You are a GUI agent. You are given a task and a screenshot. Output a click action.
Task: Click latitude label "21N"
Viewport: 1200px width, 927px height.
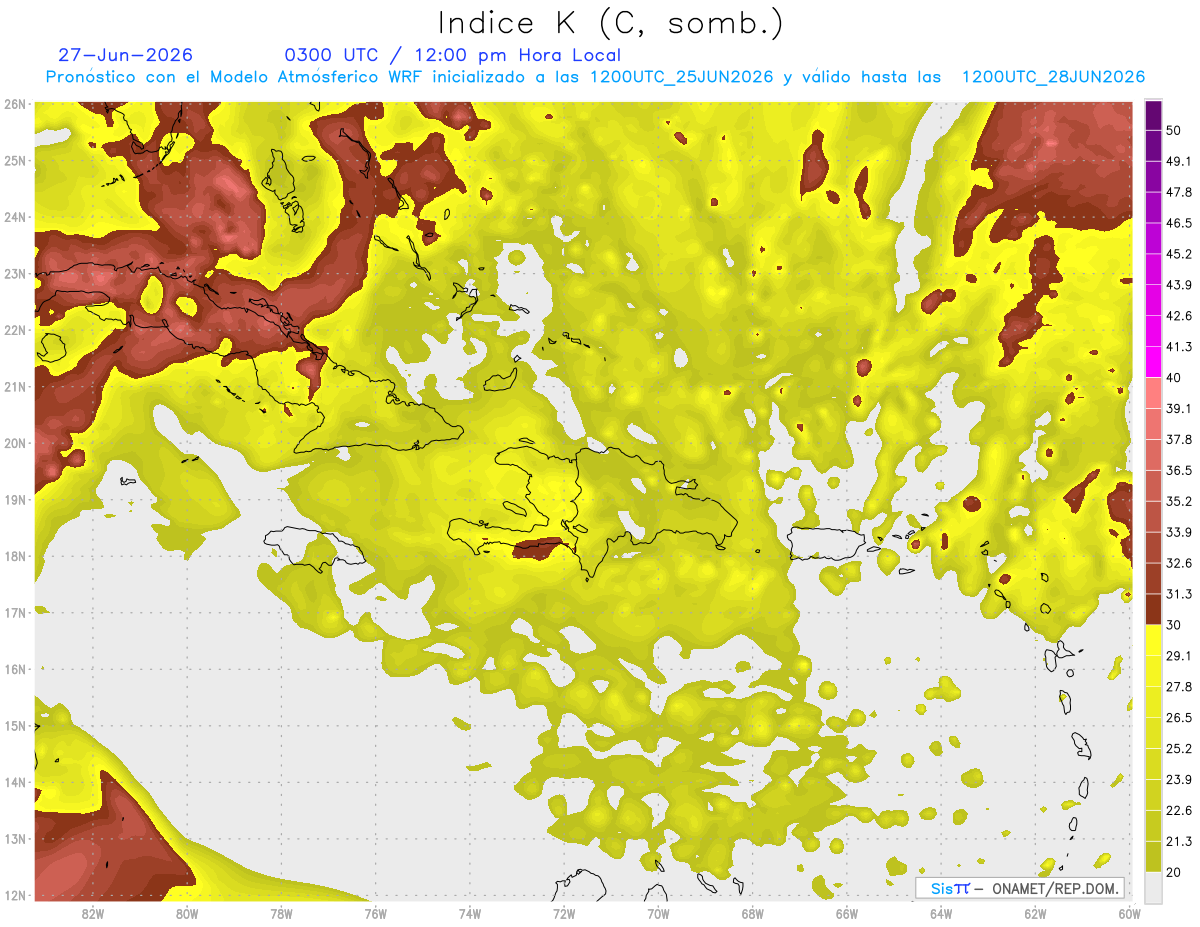(x=15, y=387)
